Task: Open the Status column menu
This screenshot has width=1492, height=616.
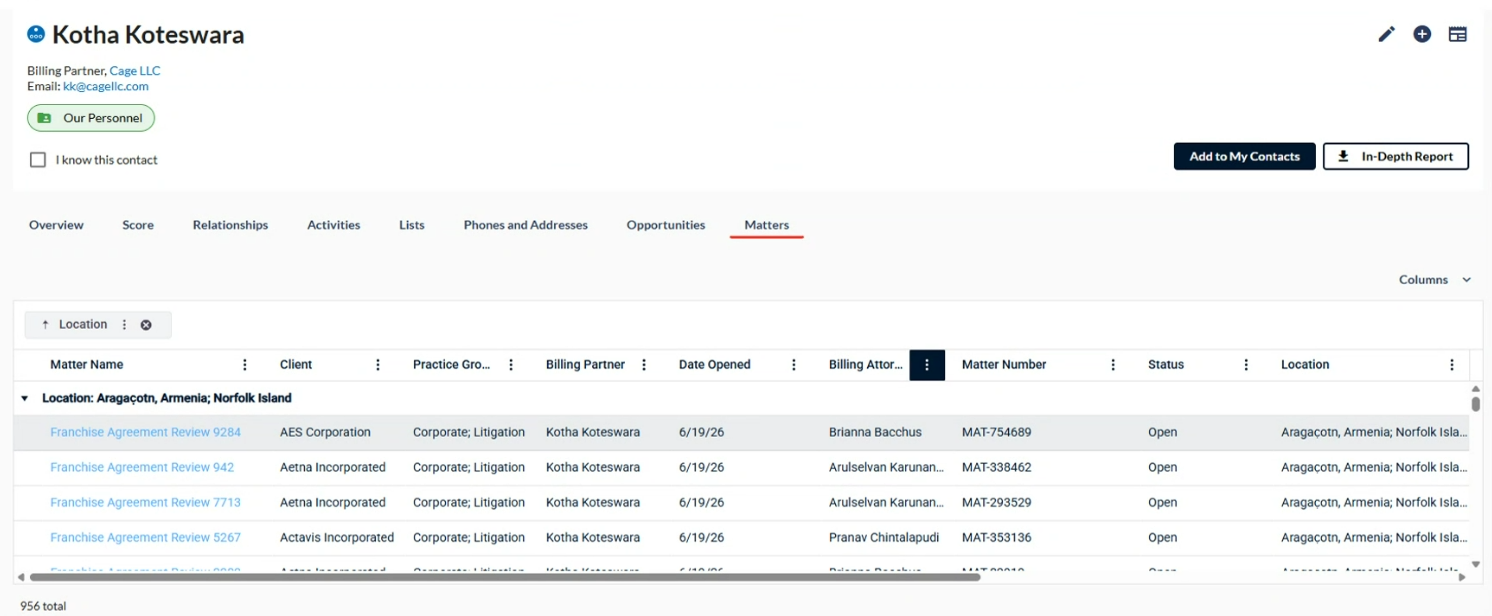Action: (x=1246, y=365)
